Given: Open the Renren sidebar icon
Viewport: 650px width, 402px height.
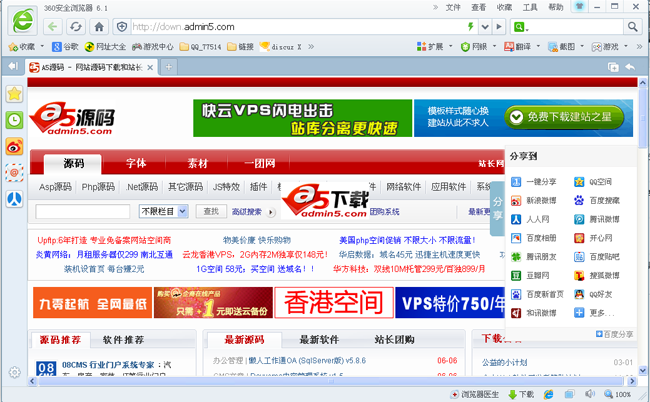Looking at the screenshot, I should (15, 199).
